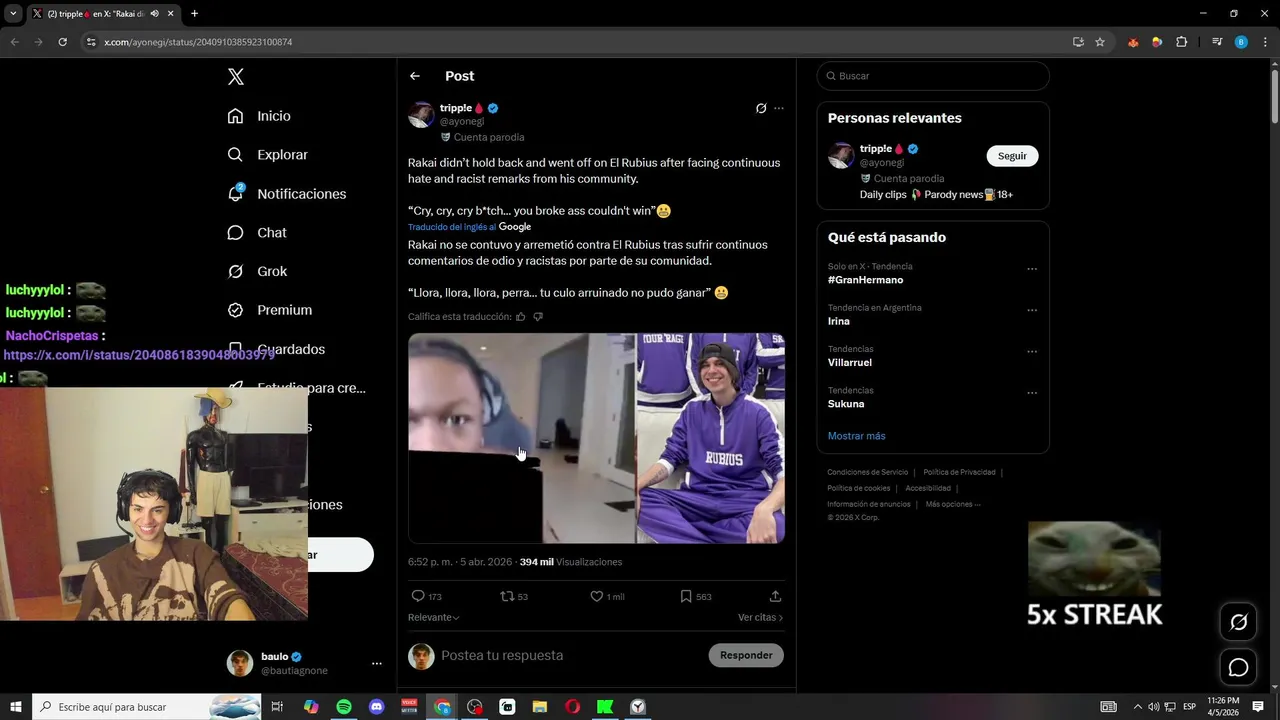
Task: Open the Chrome three-dot menu
Action: pos(1263,42)
